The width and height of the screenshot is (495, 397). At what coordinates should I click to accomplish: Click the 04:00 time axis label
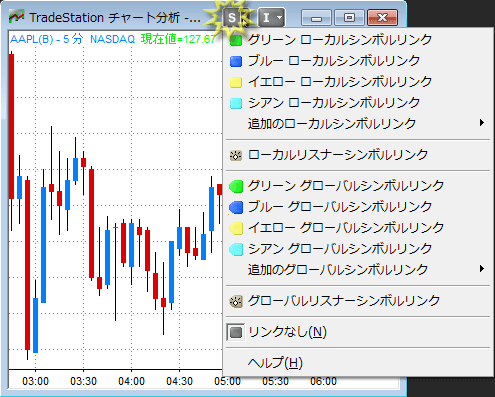131,381
